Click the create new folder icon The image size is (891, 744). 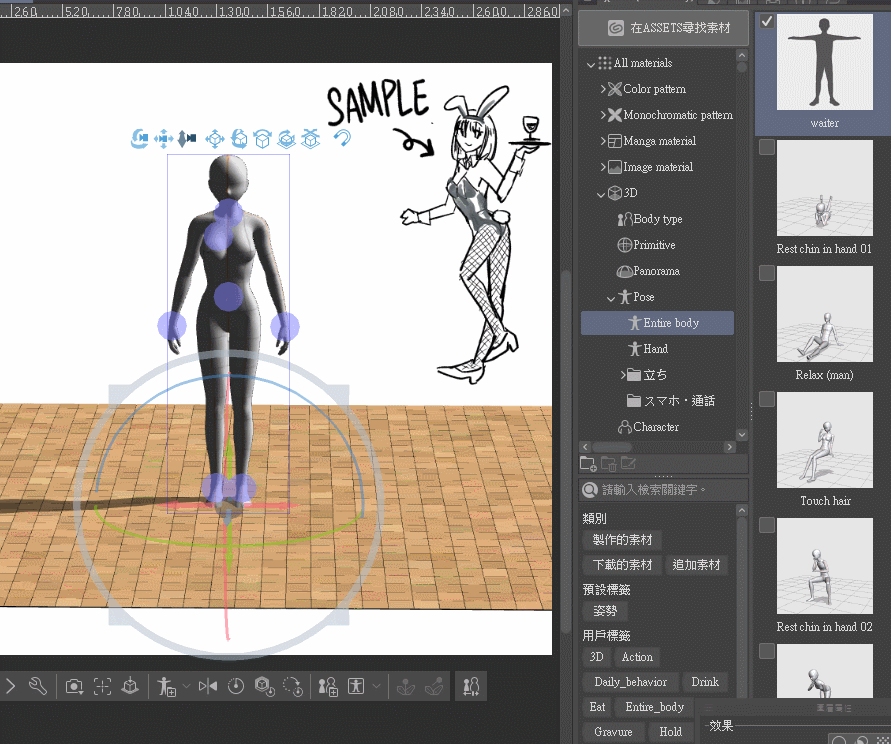pos(588,464)
